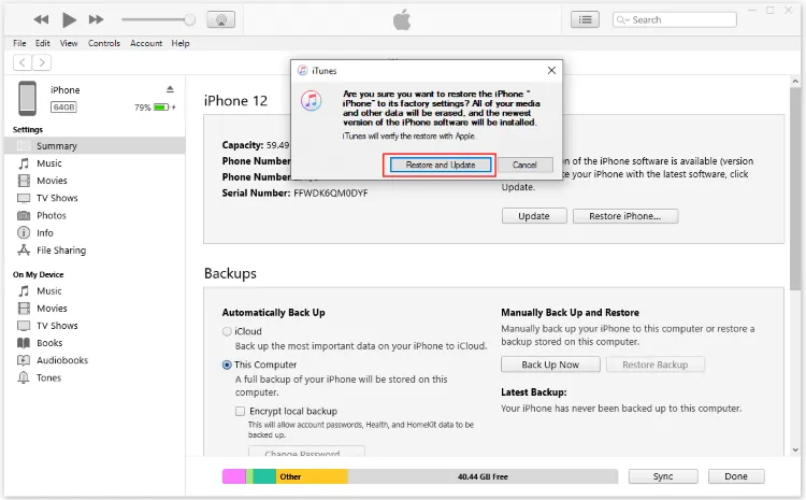
Task: Click the rewind previous track button
Action: (41, 20)
